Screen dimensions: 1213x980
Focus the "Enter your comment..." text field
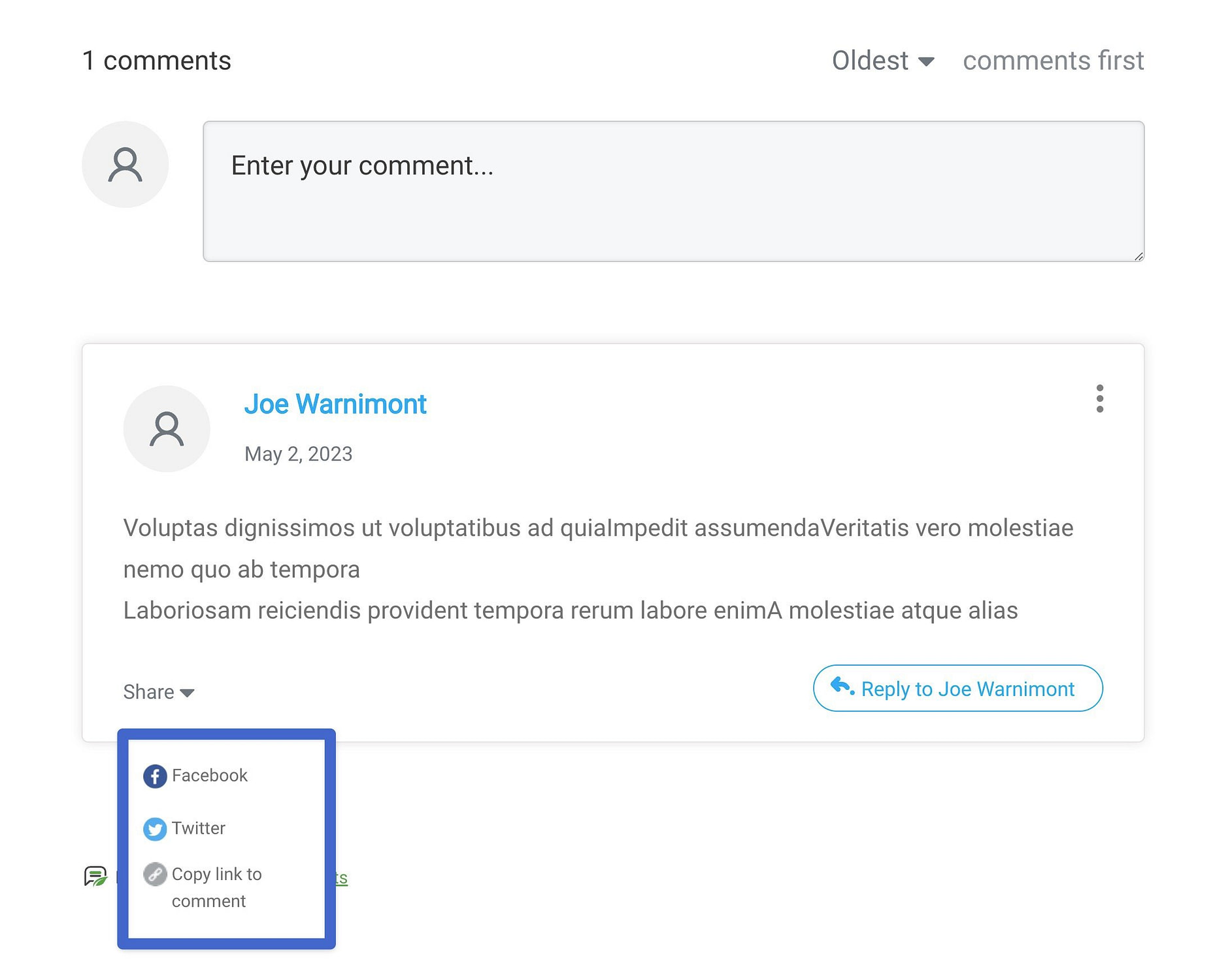pos(673,191)
